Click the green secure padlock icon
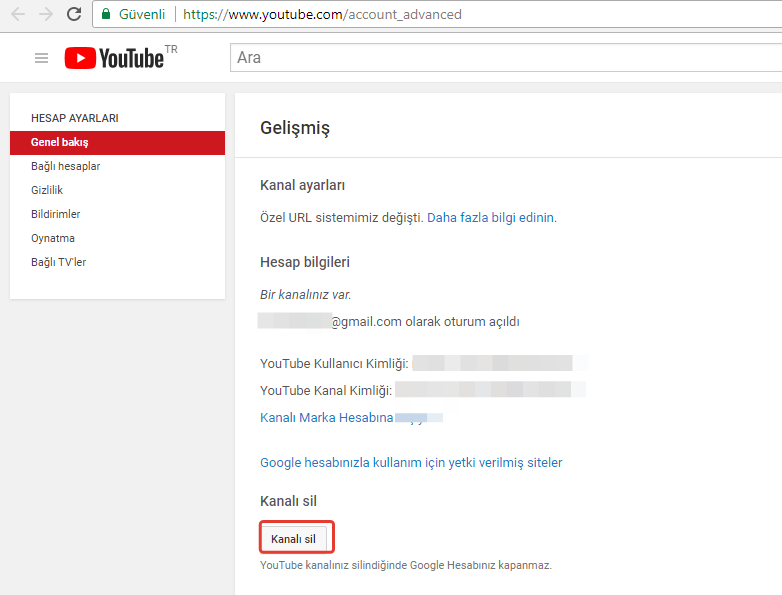The height and width of the screenshot is (595, 782). point(106,15)
